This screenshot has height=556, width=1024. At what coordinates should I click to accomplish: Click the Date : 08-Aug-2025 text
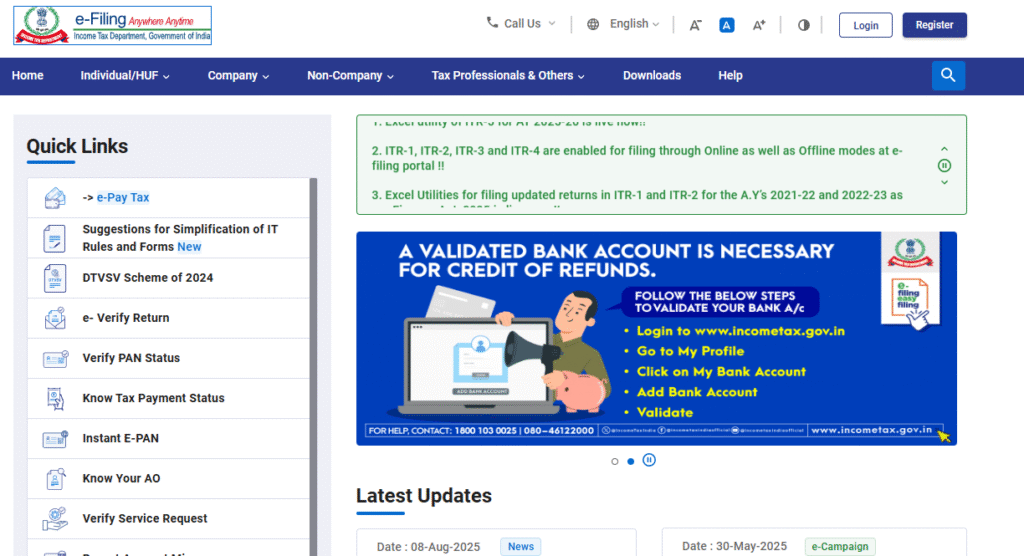pos(428,547)
